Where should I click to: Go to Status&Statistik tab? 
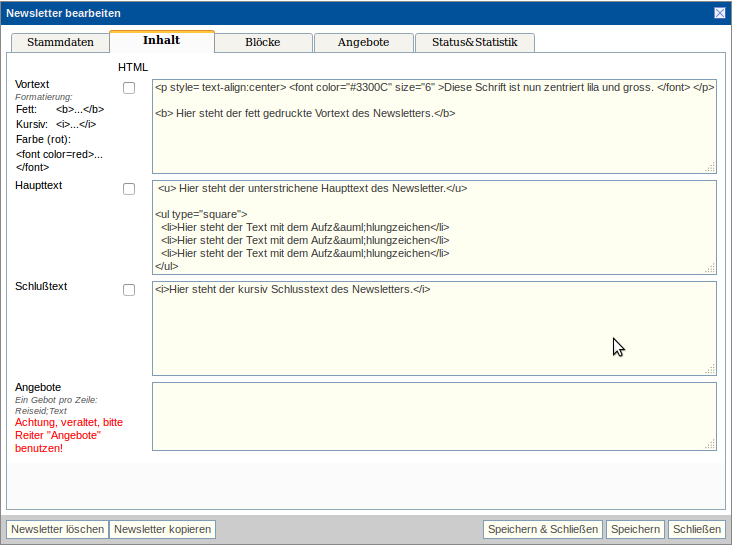474,42
